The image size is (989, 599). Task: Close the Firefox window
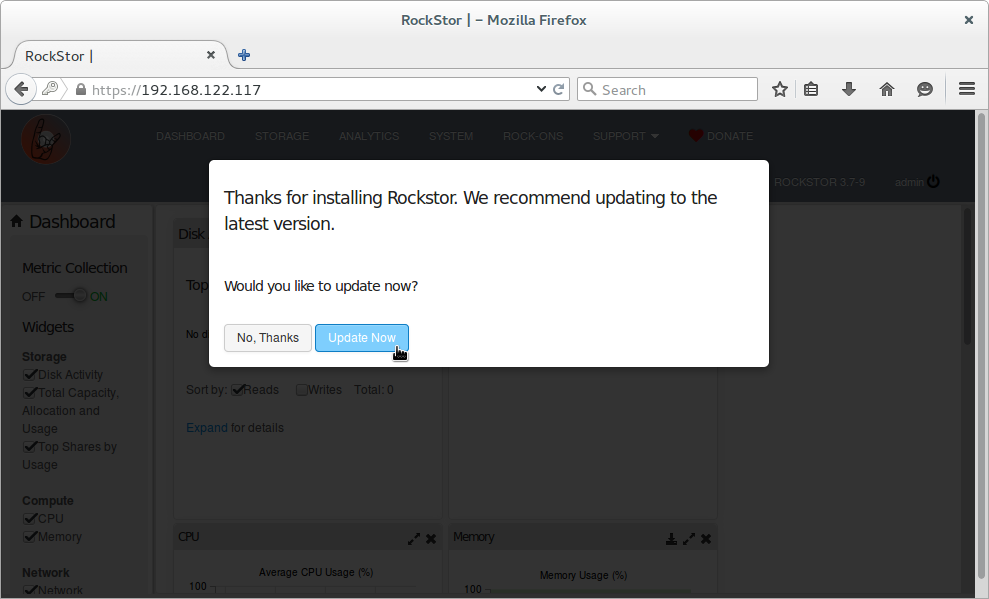coord(969,20)
